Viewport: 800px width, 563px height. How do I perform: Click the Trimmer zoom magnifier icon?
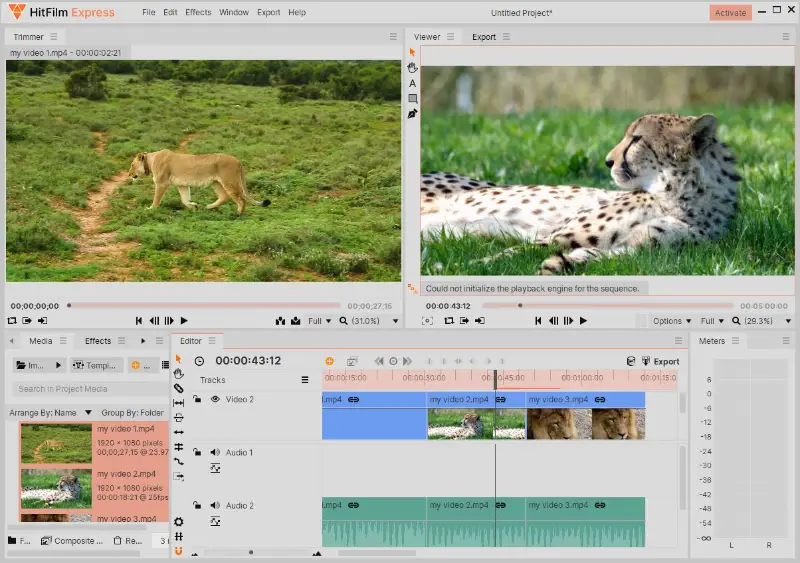pos(343,321)
